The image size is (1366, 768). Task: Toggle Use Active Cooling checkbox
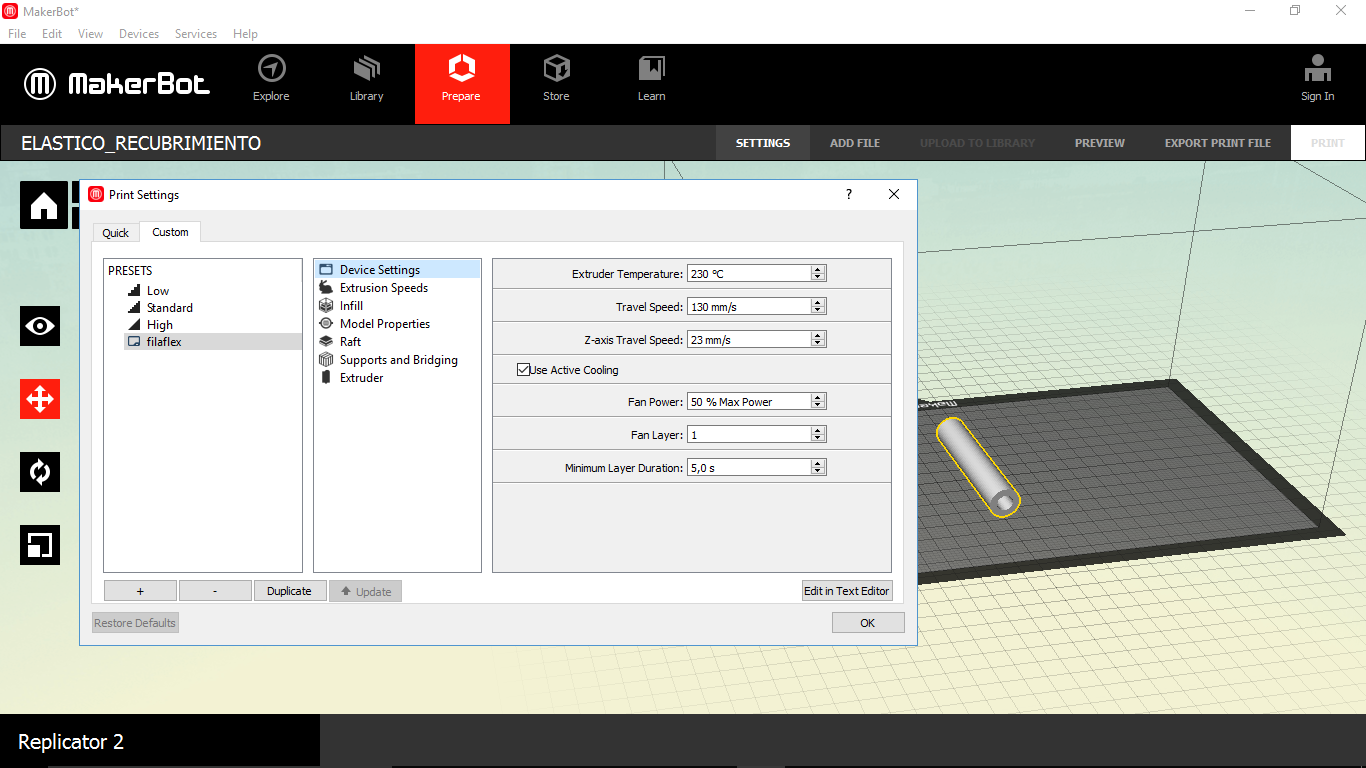pyautogui.click(x=523, y=370)
